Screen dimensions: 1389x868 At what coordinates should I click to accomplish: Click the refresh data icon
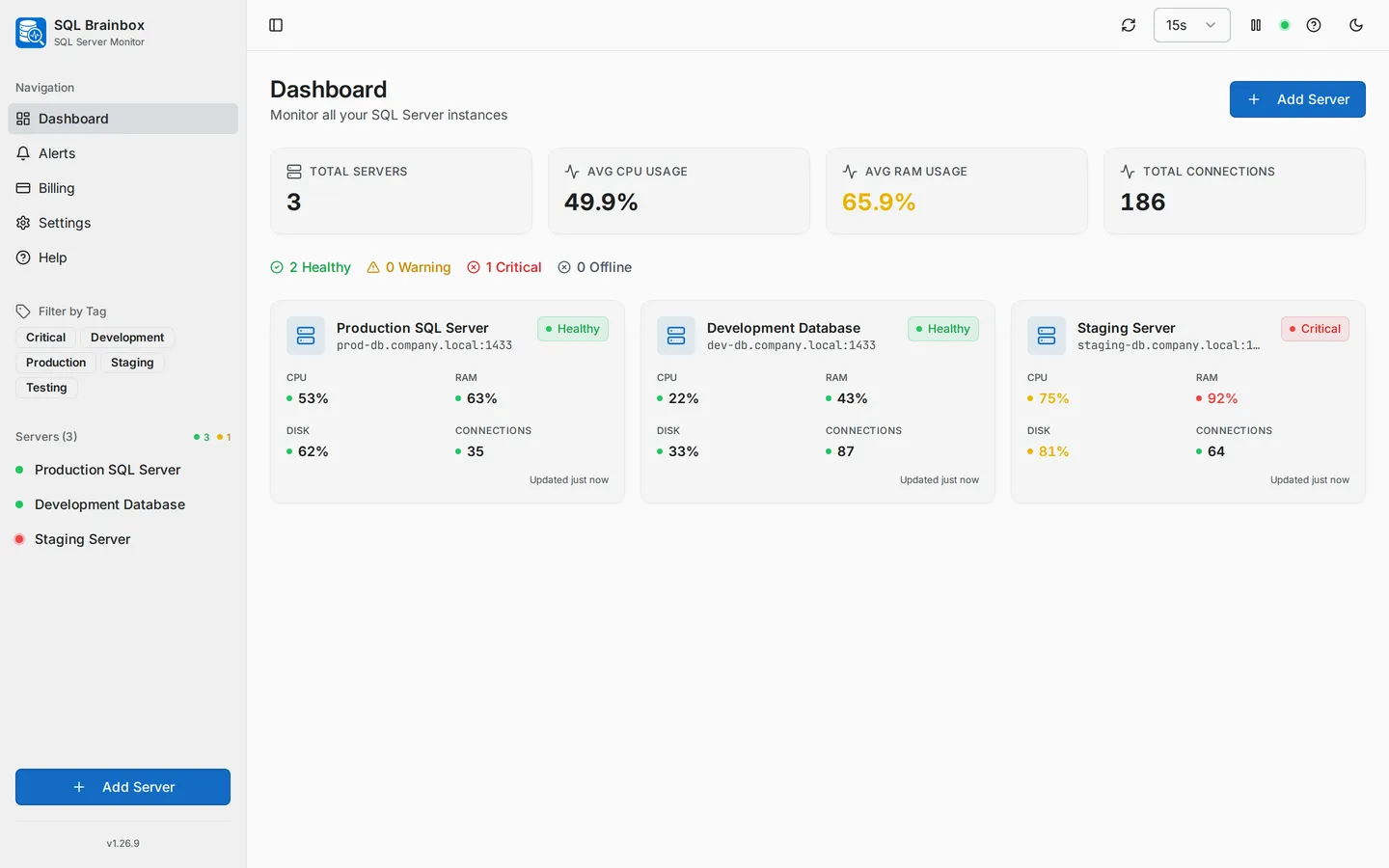1129,25
